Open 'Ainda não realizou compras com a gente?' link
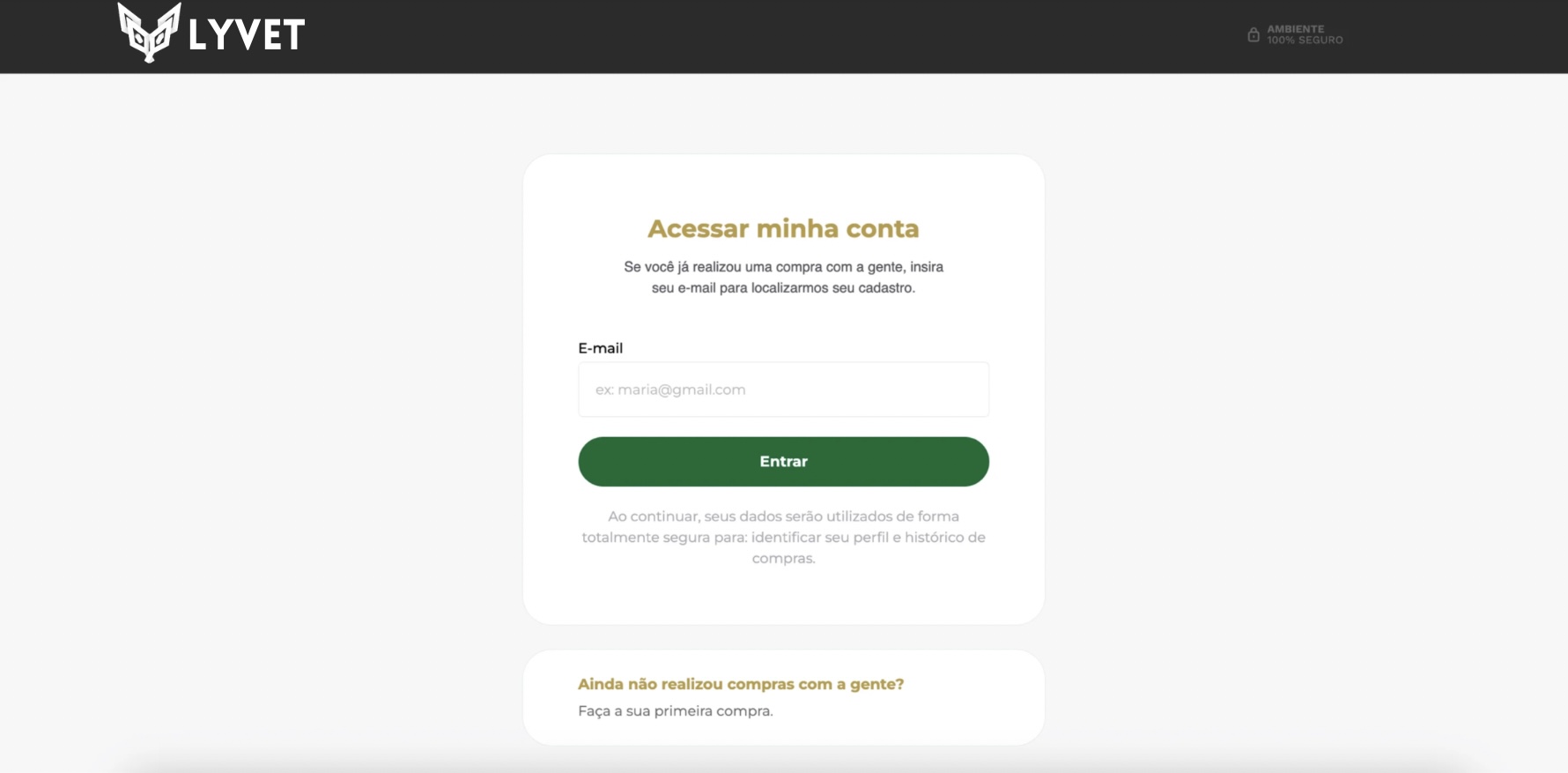Viewport: 1568px width, 773px height. [741, 684]
